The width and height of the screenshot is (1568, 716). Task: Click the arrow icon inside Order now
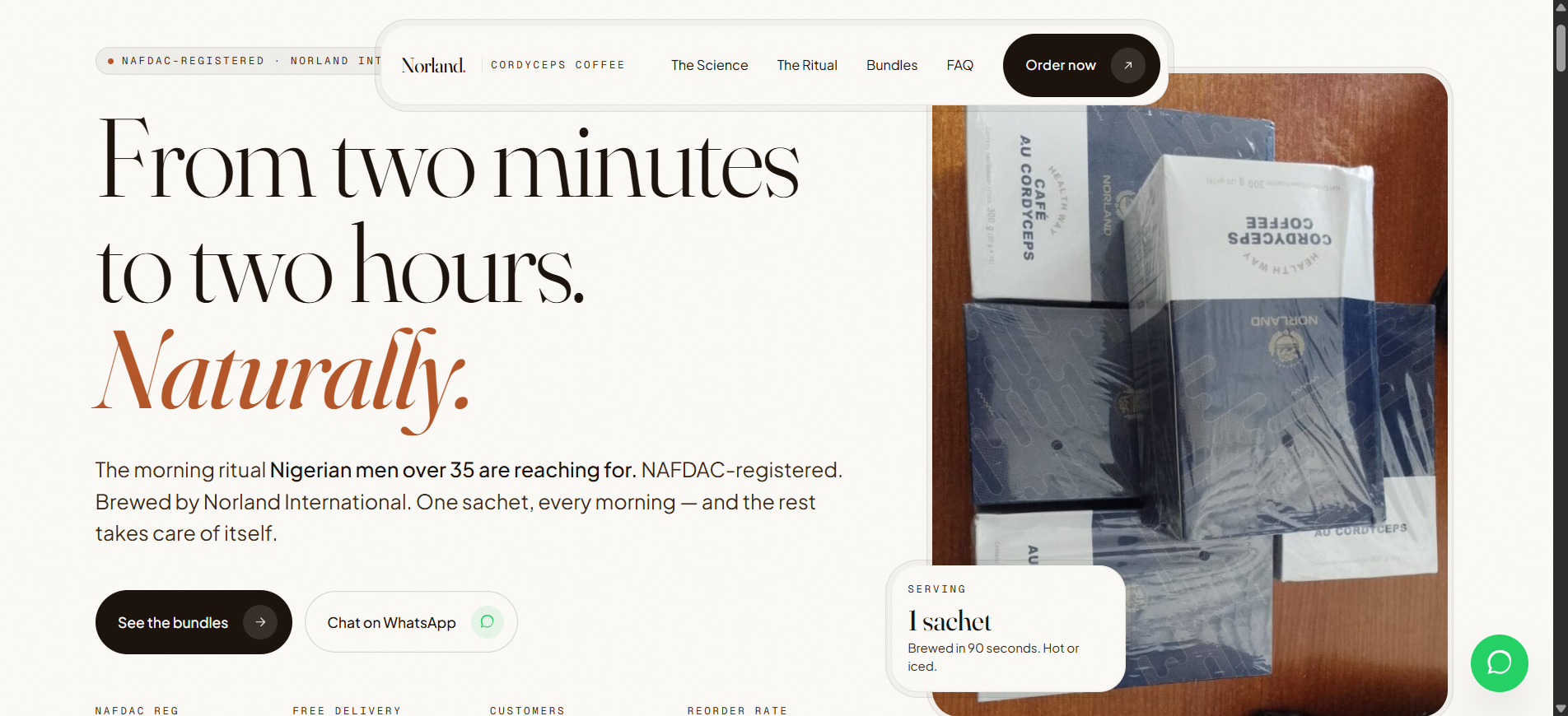click(1128, 65)
